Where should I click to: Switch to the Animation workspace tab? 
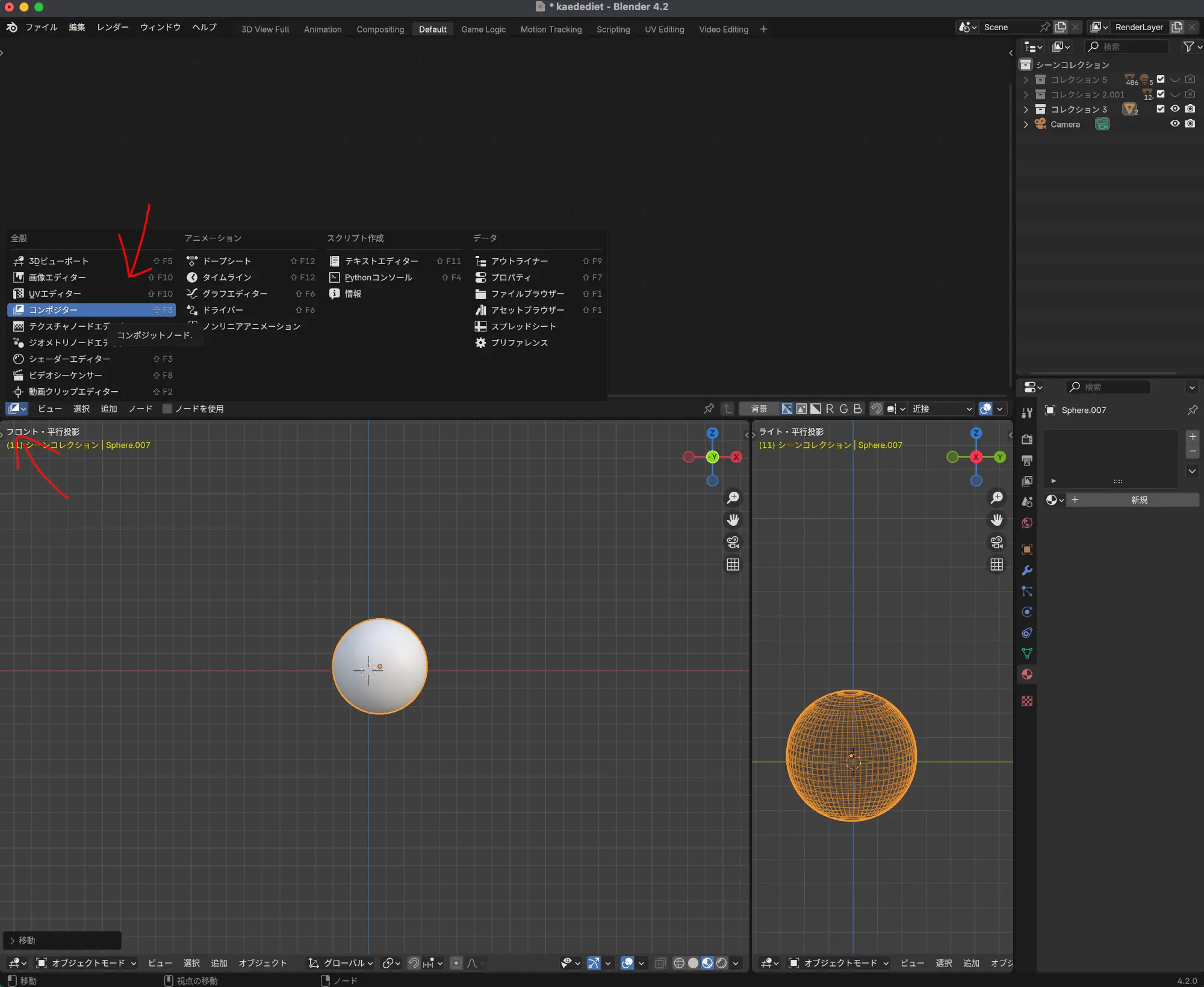point(323,29)
